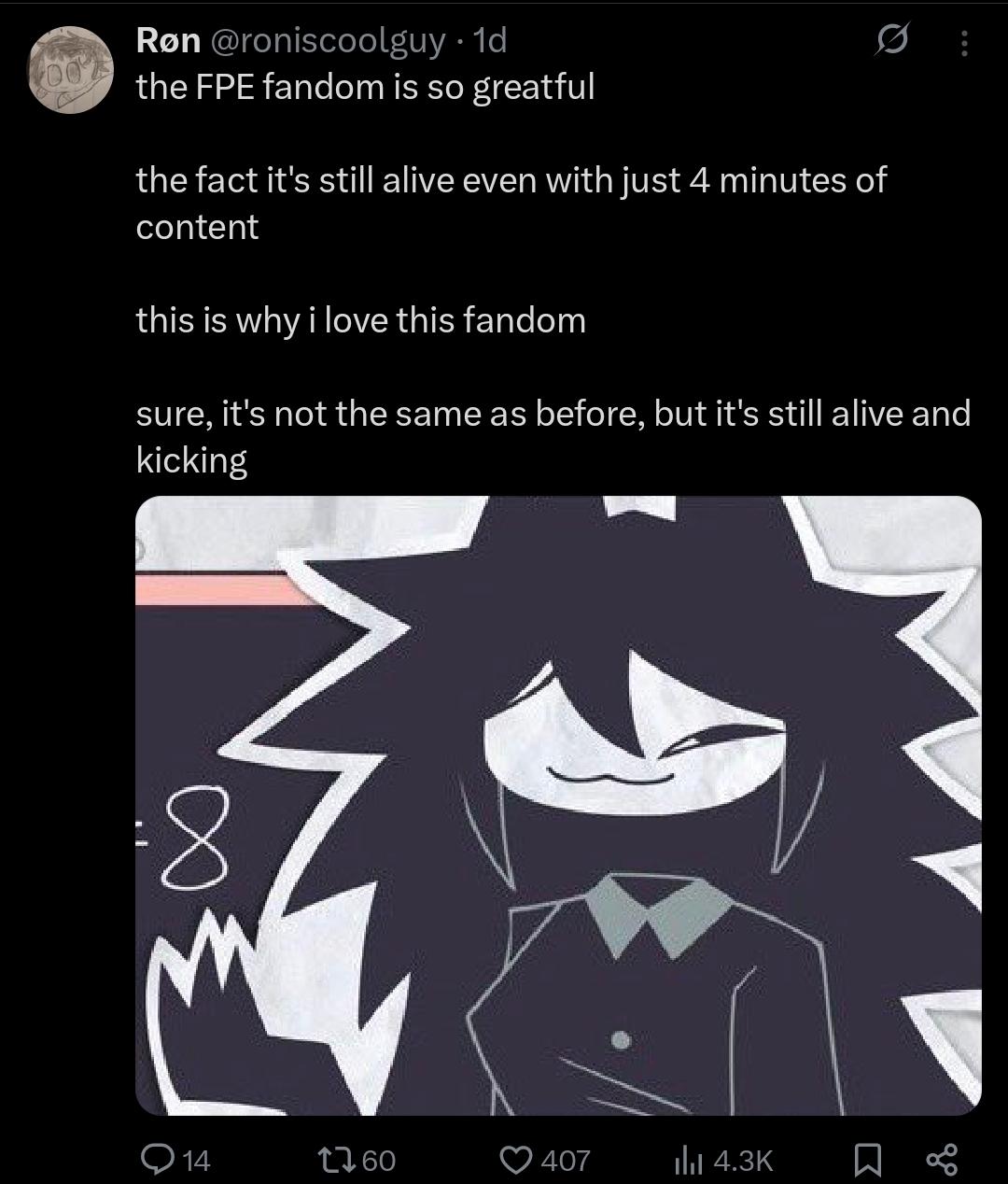Click the "this is why i love this fandom" line
The height and width of the screenshot is (1184, 1008).
[x=361, y=320]
